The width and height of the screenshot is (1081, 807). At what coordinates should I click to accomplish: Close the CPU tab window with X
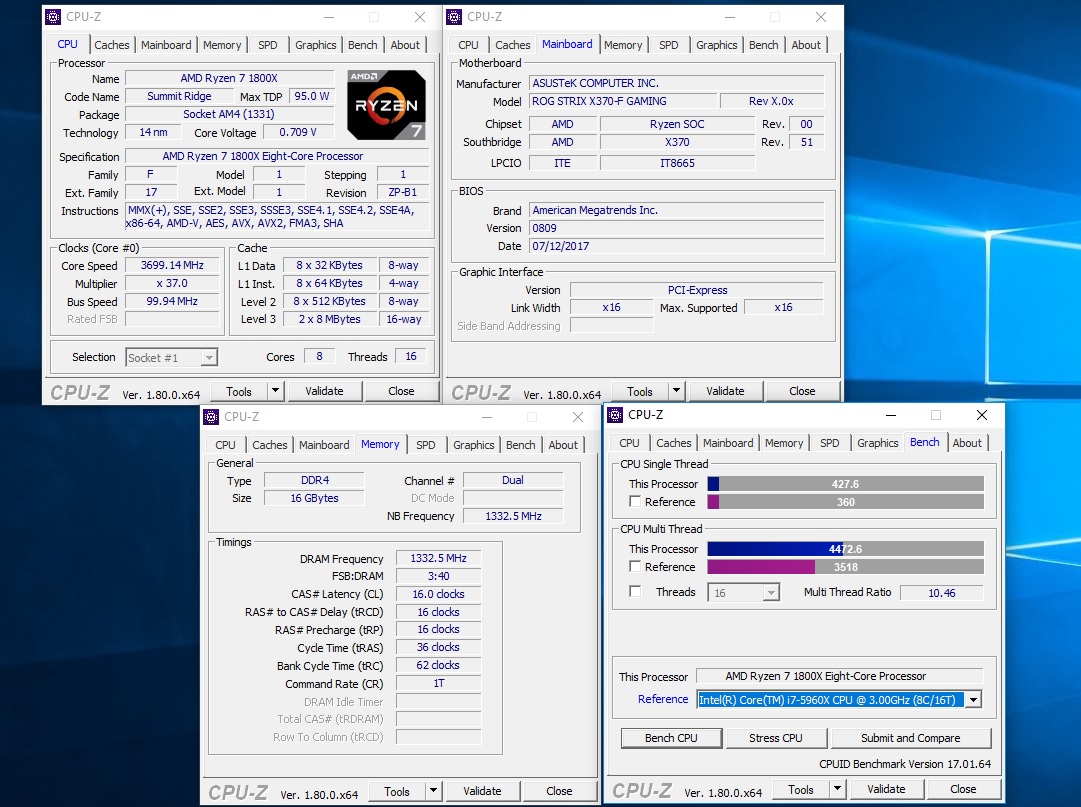tap(420, 17)
